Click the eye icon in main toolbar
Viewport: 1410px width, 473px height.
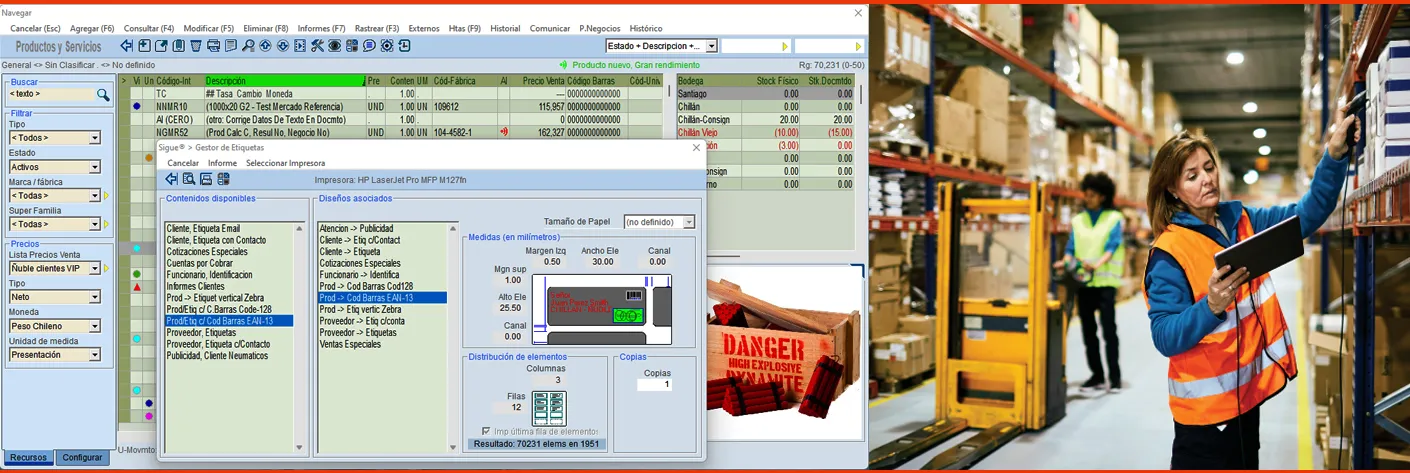point(335,46)
